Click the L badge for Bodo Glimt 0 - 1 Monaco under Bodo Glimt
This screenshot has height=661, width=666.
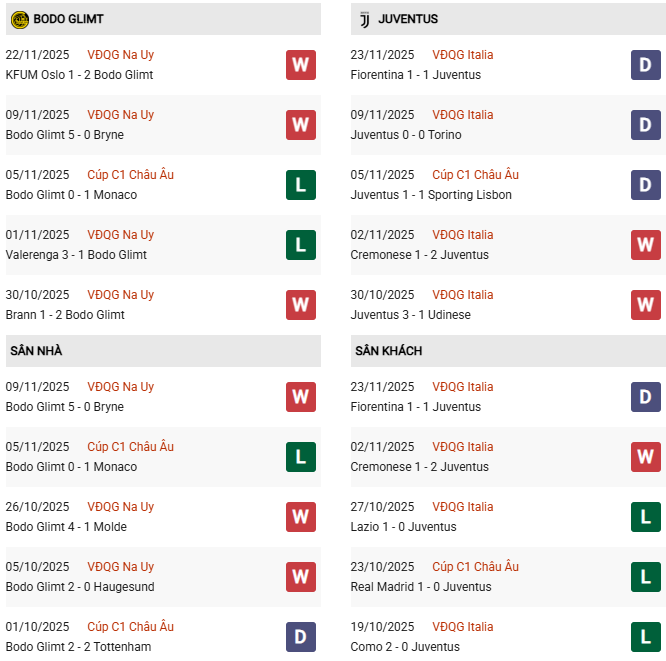300,185
